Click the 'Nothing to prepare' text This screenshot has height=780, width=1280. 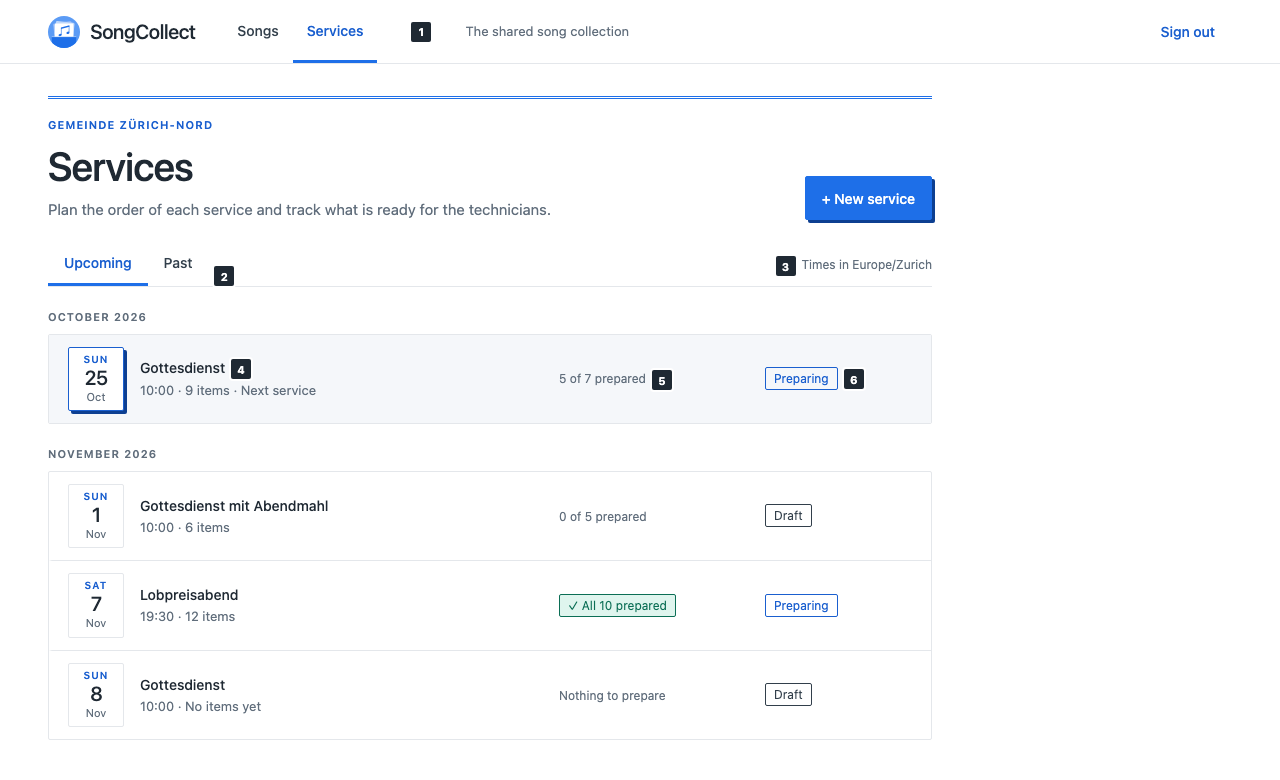coord(612,696)
